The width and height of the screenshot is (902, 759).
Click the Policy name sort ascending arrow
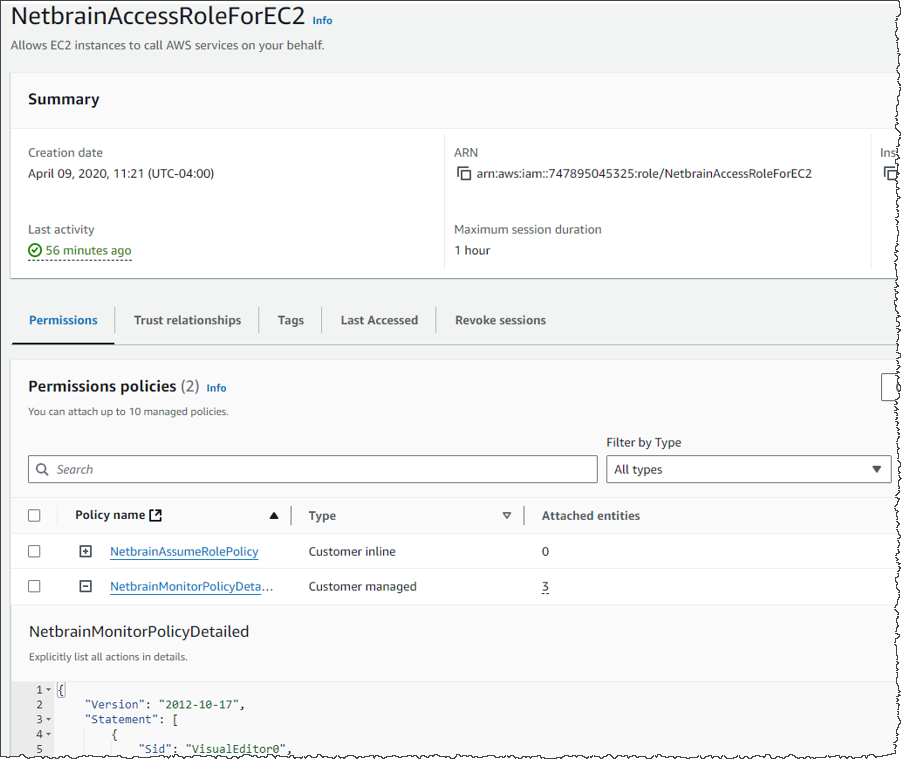point(274,516)
